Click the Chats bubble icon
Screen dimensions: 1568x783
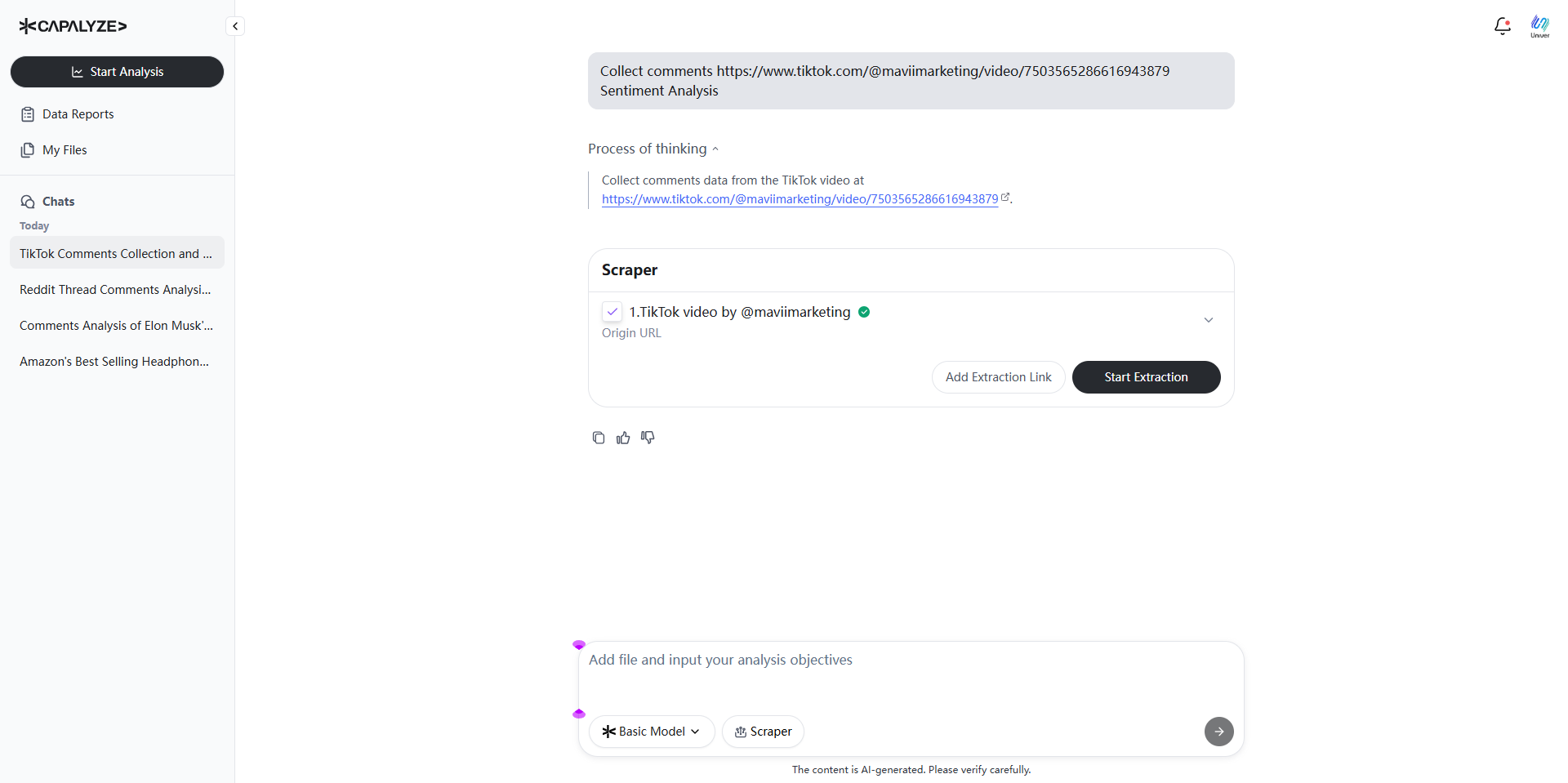click(28, 202)
